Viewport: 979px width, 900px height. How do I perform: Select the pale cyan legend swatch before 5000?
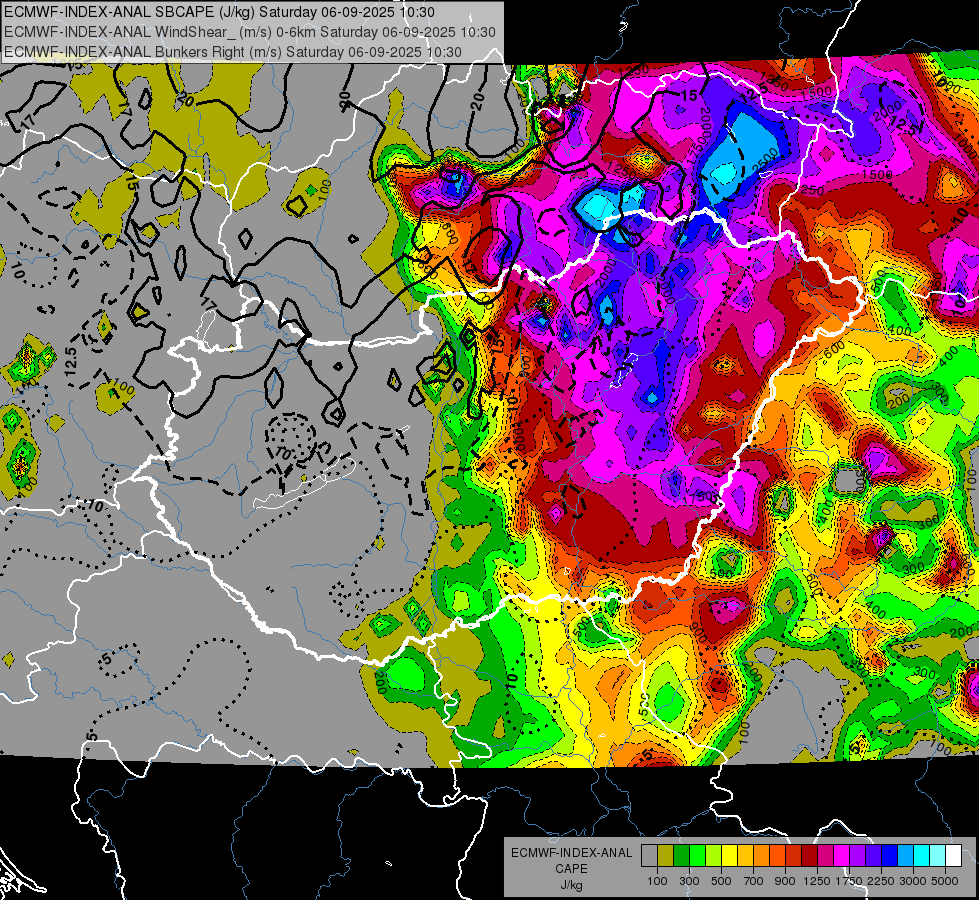click(937, 856)
